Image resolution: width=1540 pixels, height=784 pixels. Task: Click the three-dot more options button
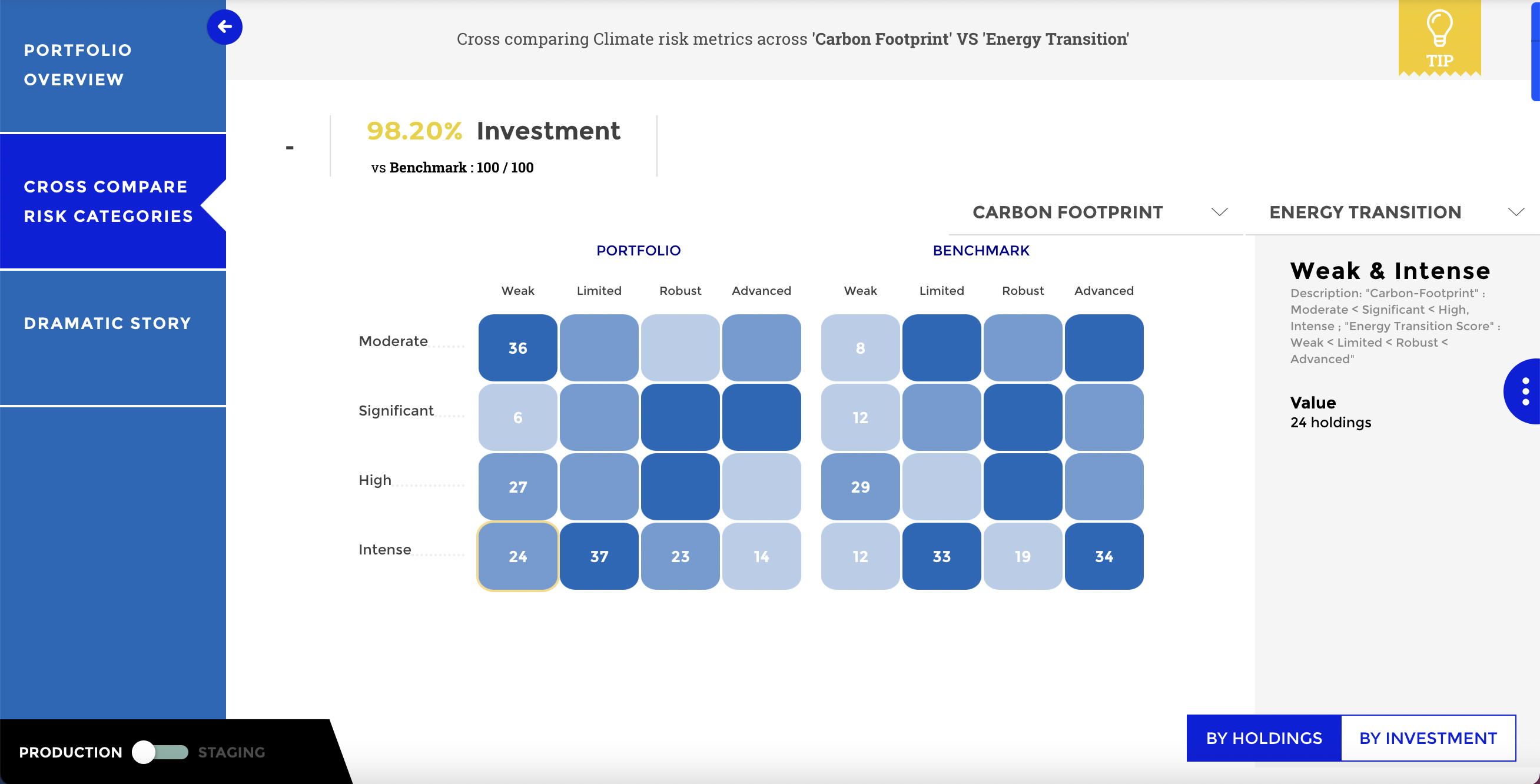tap(1525, 391)
